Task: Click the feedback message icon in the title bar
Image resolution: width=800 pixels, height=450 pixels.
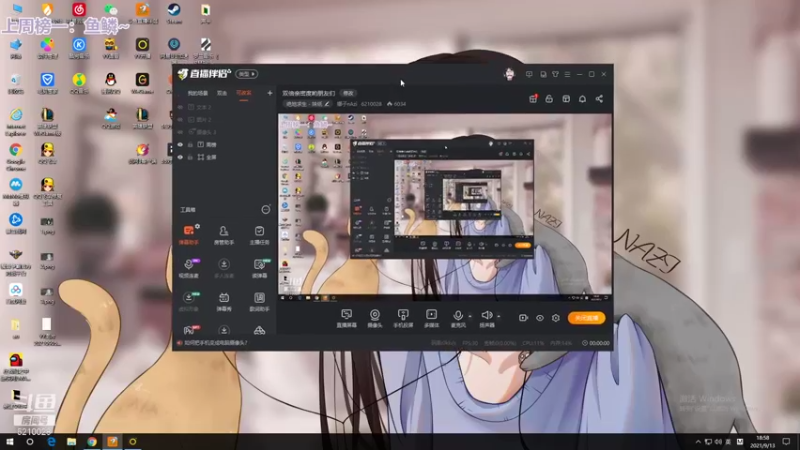Action: pyautogui.click(x=529, y=74)
